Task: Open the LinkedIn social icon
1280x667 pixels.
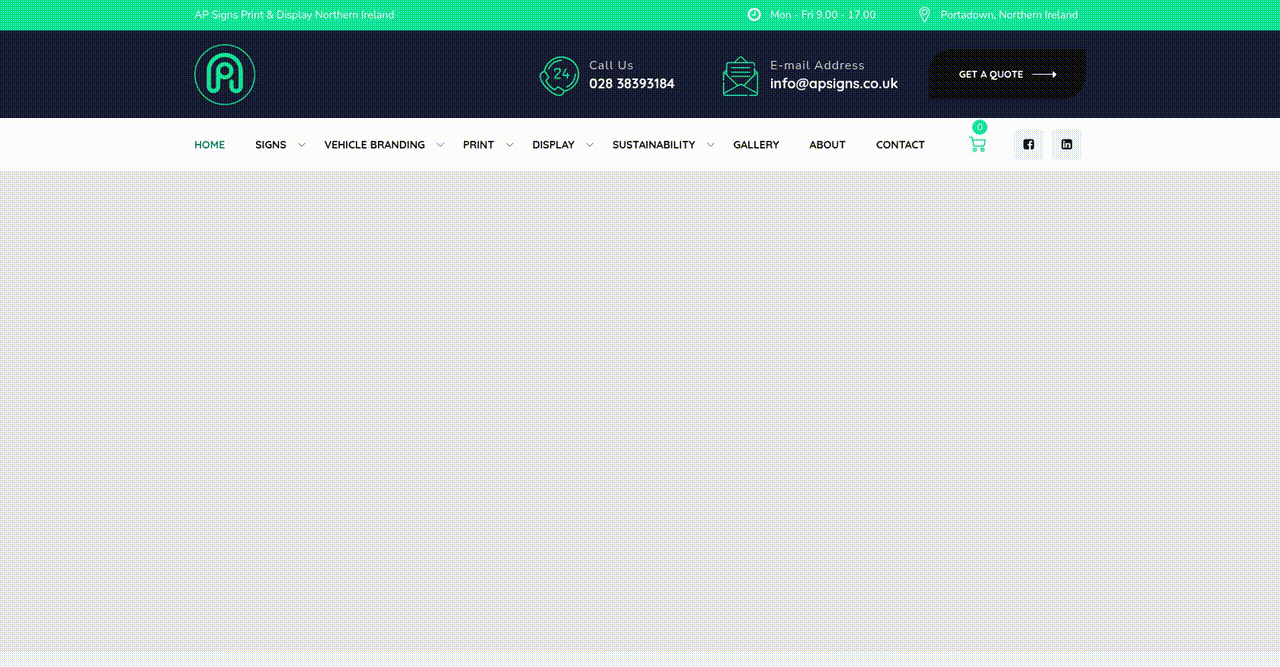Action: tap(1067, 145)
